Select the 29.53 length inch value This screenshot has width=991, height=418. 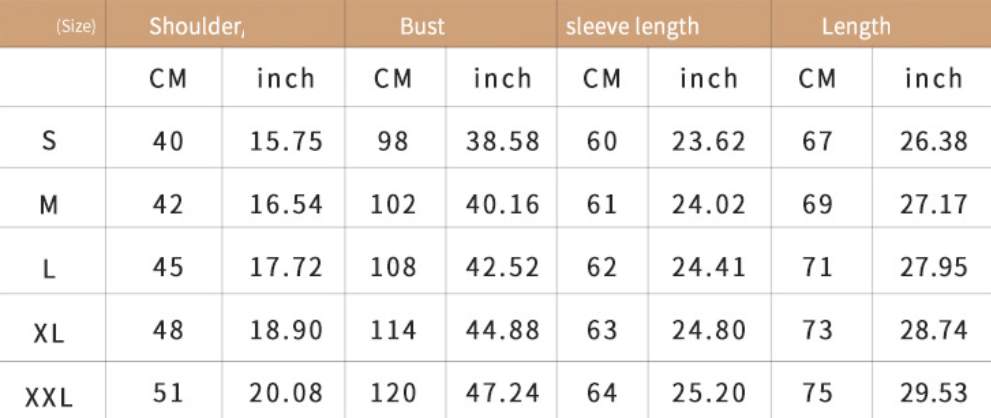pos(933,393)
